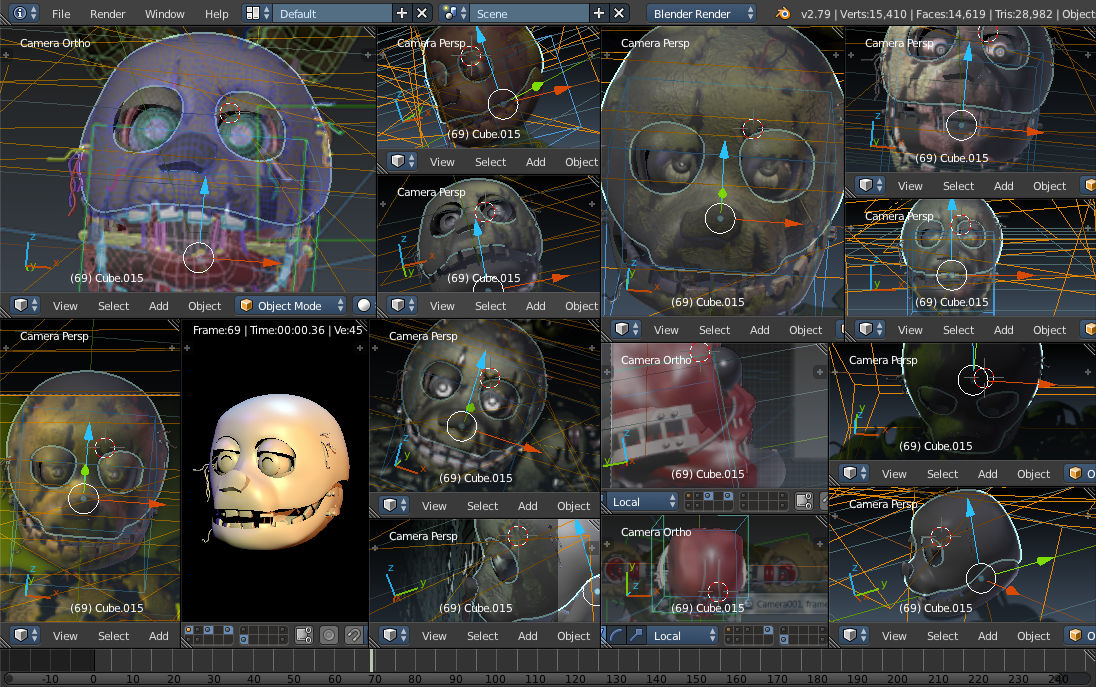Toggle the snap magnet icon in the rendered peach head viewport header
Screen dimensions: 1096x687
(354, 635)
